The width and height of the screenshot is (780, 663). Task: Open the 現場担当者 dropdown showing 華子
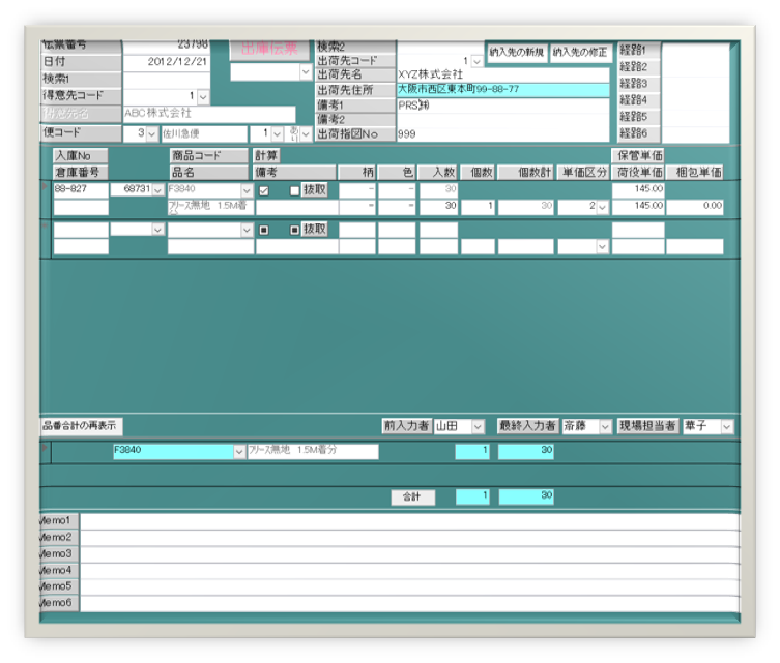pos(726,427)
